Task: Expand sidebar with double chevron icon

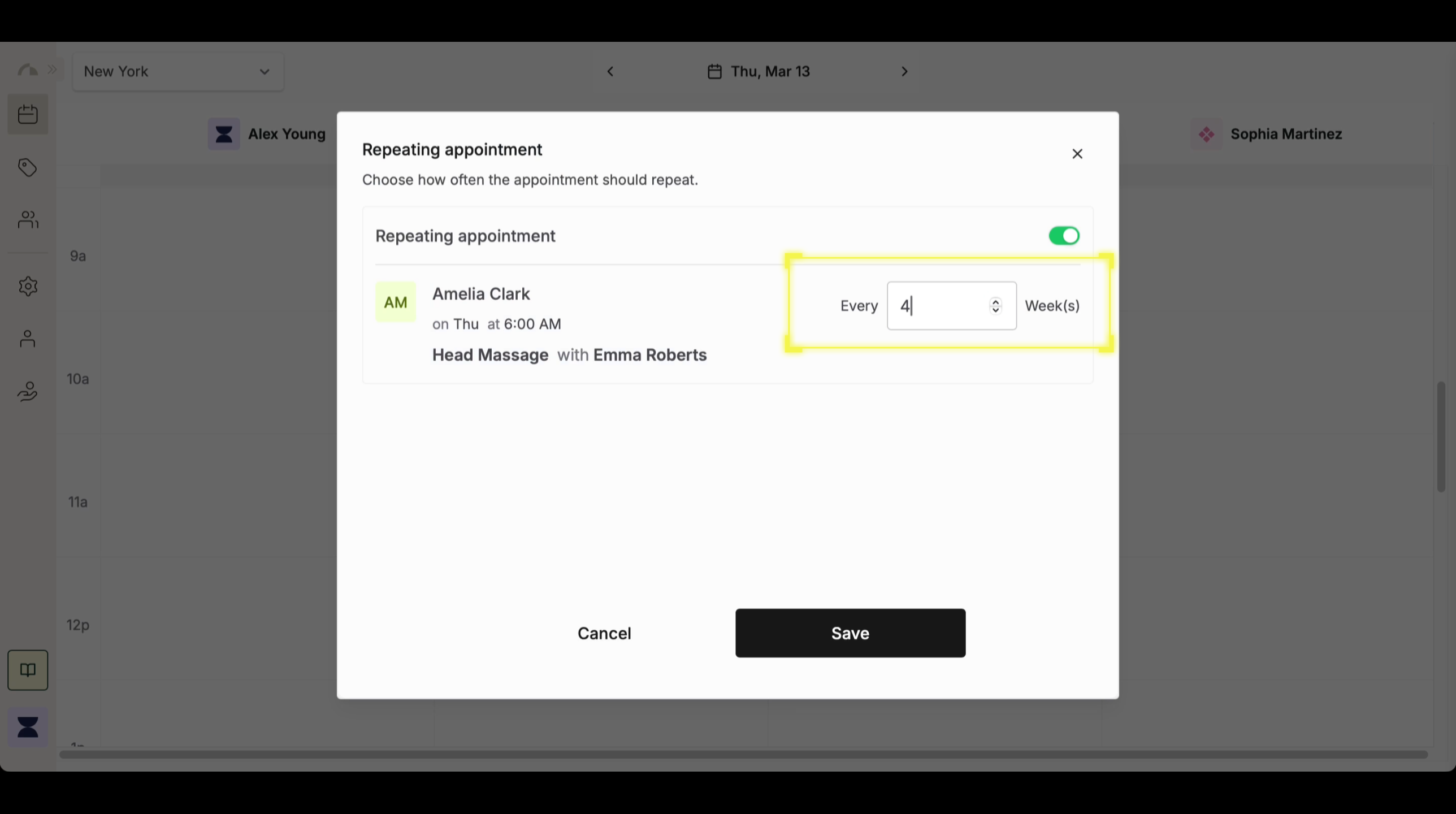Action: click(53, 70)
